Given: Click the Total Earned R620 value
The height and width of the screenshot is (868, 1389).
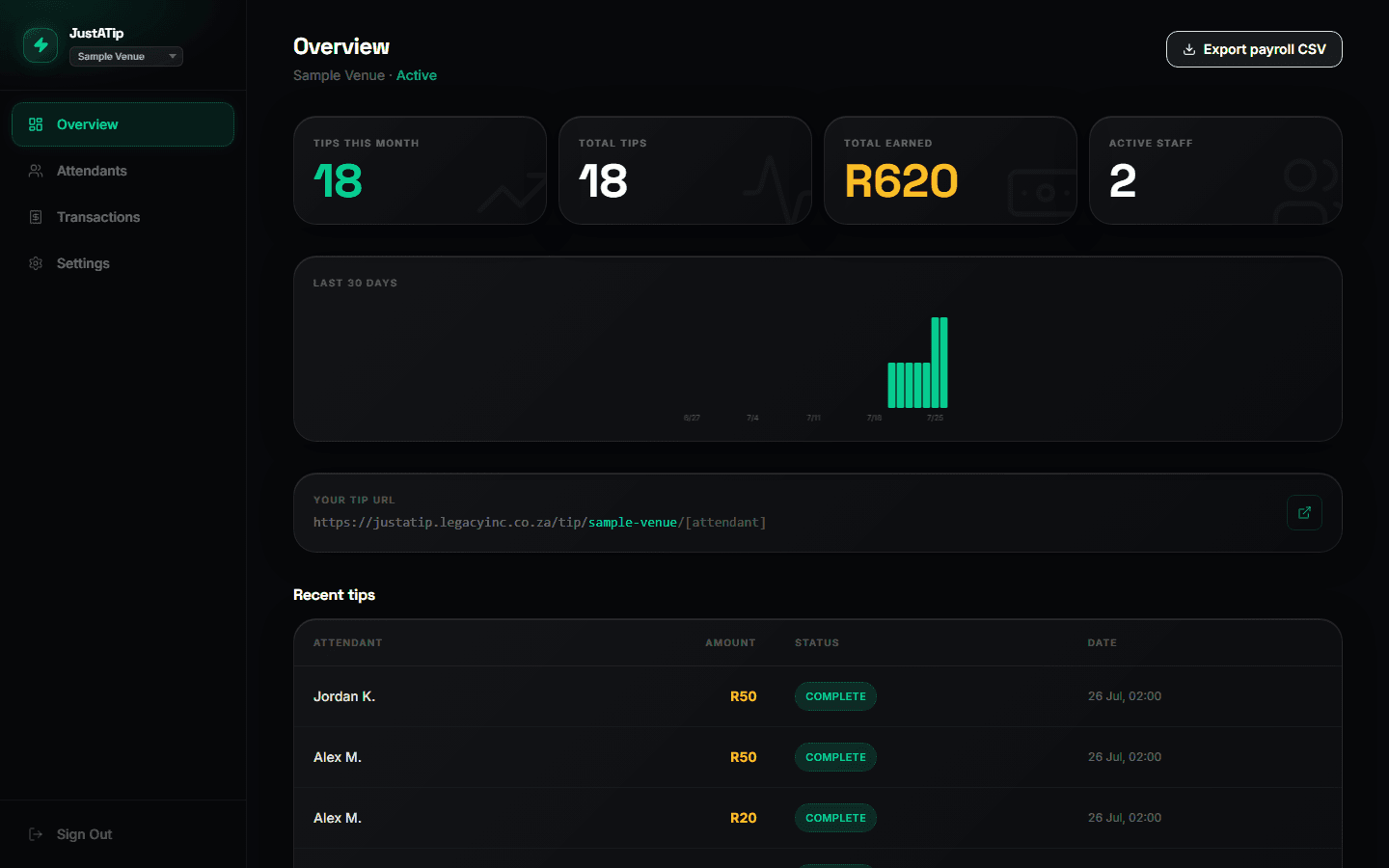Looking at the screenshot, I should tap(901, 181).
